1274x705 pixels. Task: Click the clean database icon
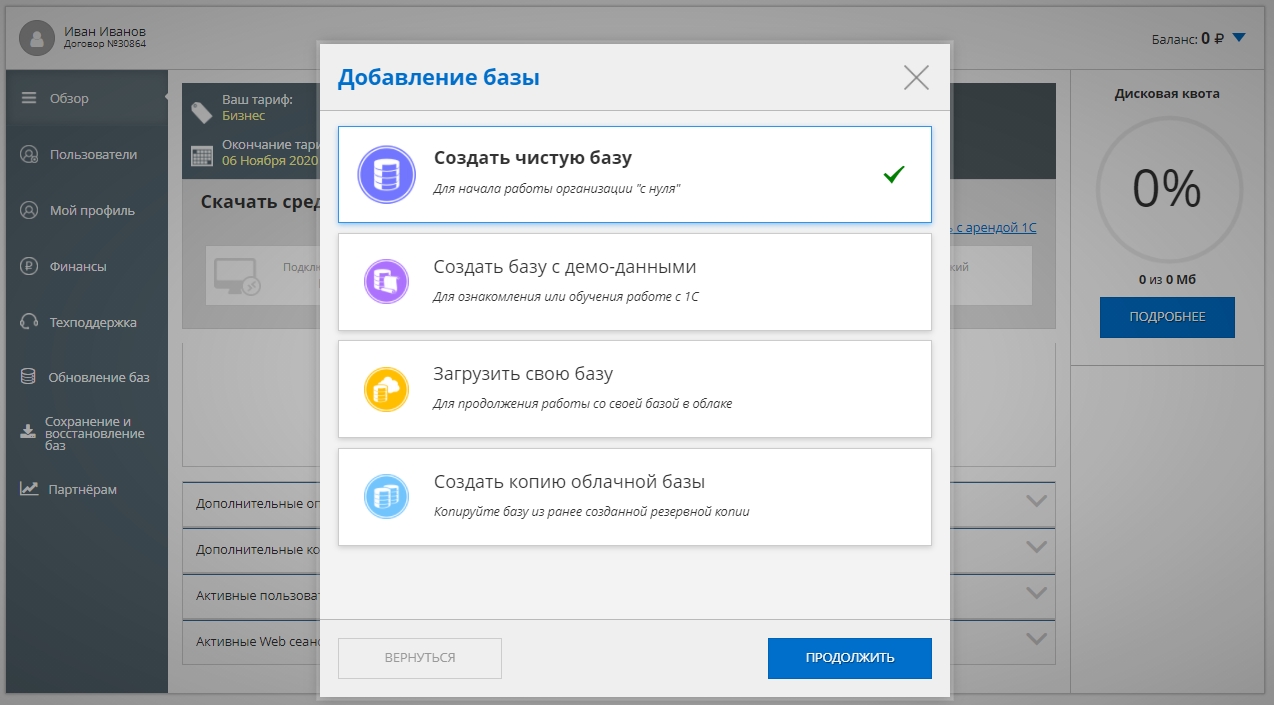point(386,175)
